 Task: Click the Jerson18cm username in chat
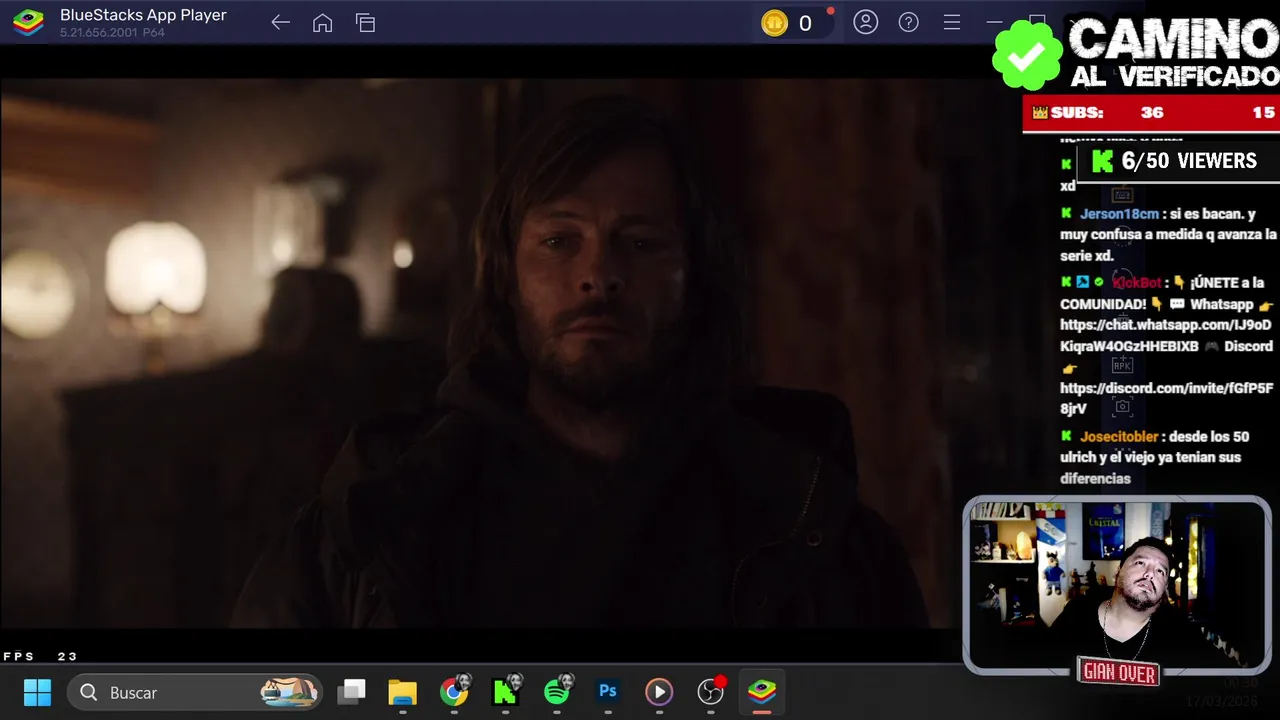[1119, 214]
